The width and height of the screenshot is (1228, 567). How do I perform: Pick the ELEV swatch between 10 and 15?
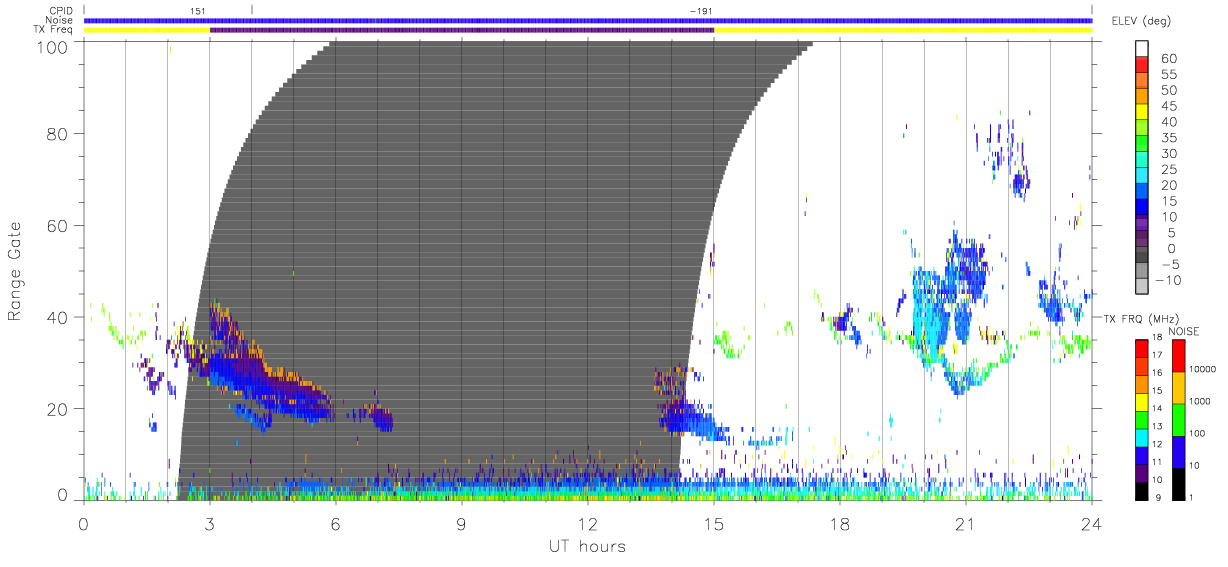[1142, 209]
